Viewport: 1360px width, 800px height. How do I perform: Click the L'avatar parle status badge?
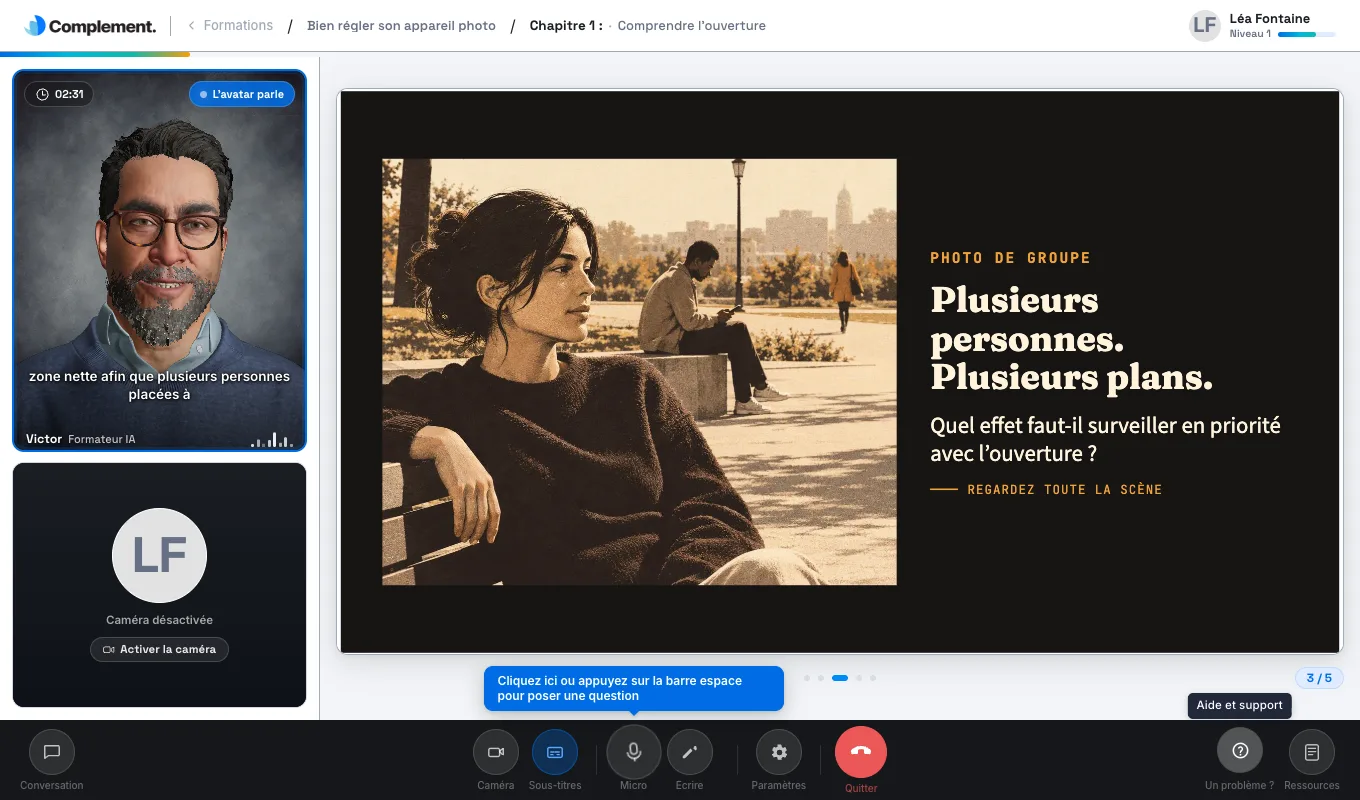tap(242, 94)
